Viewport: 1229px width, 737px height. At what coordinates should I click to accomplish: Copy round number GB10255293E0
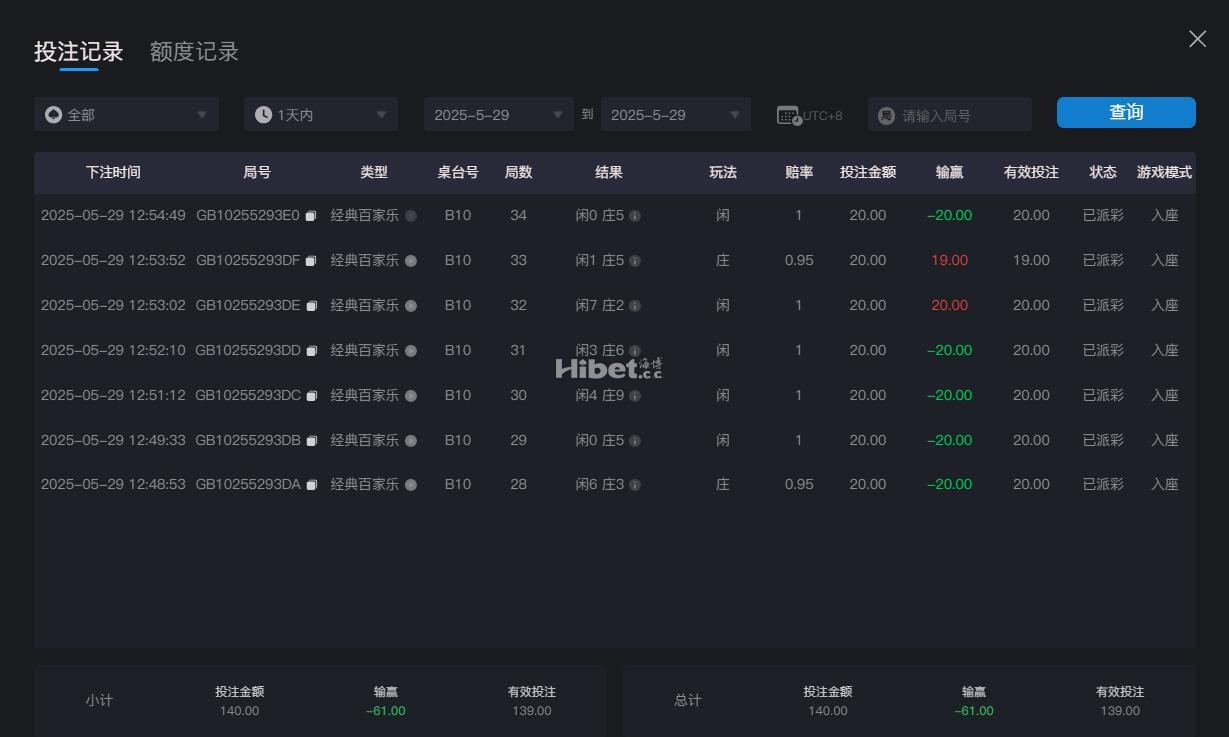pyautogui.click(x=311, y=216)
